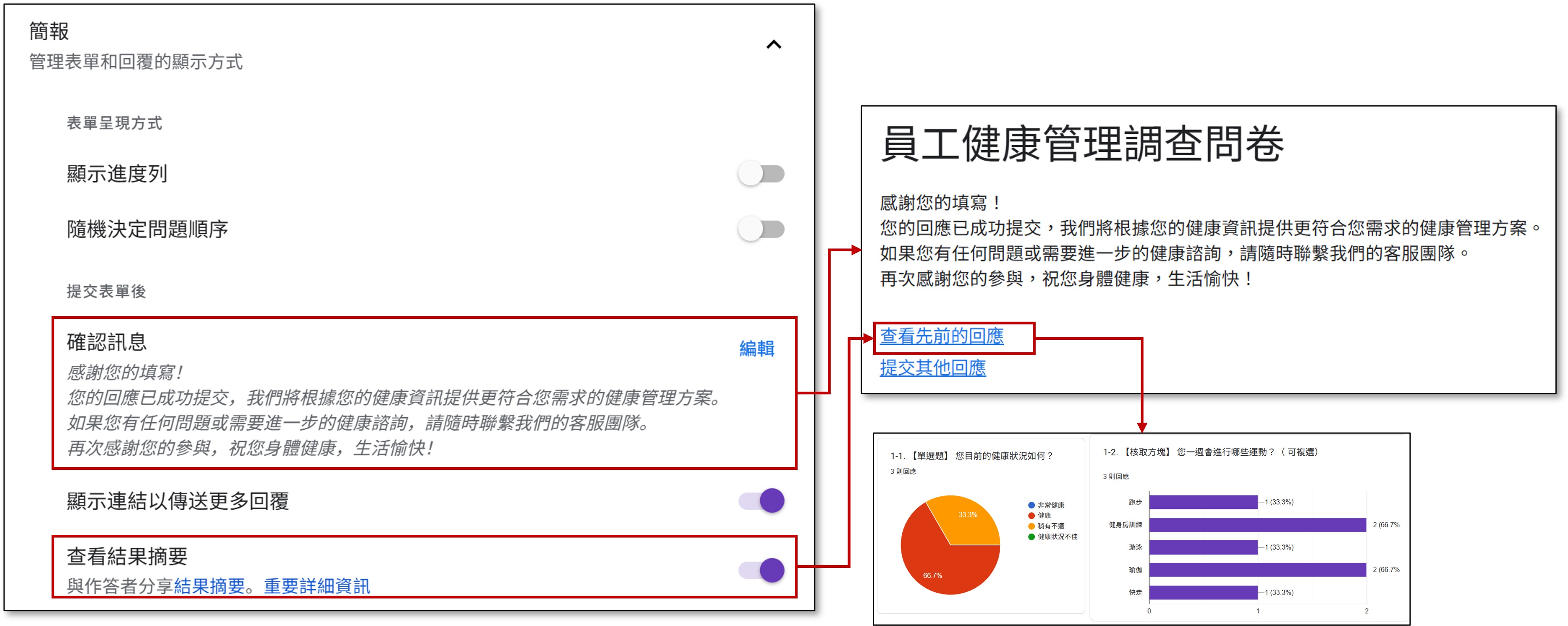The image size is (1568, 626).
Task: Click 編輯 for confirmation message
Action: point(757,349)
